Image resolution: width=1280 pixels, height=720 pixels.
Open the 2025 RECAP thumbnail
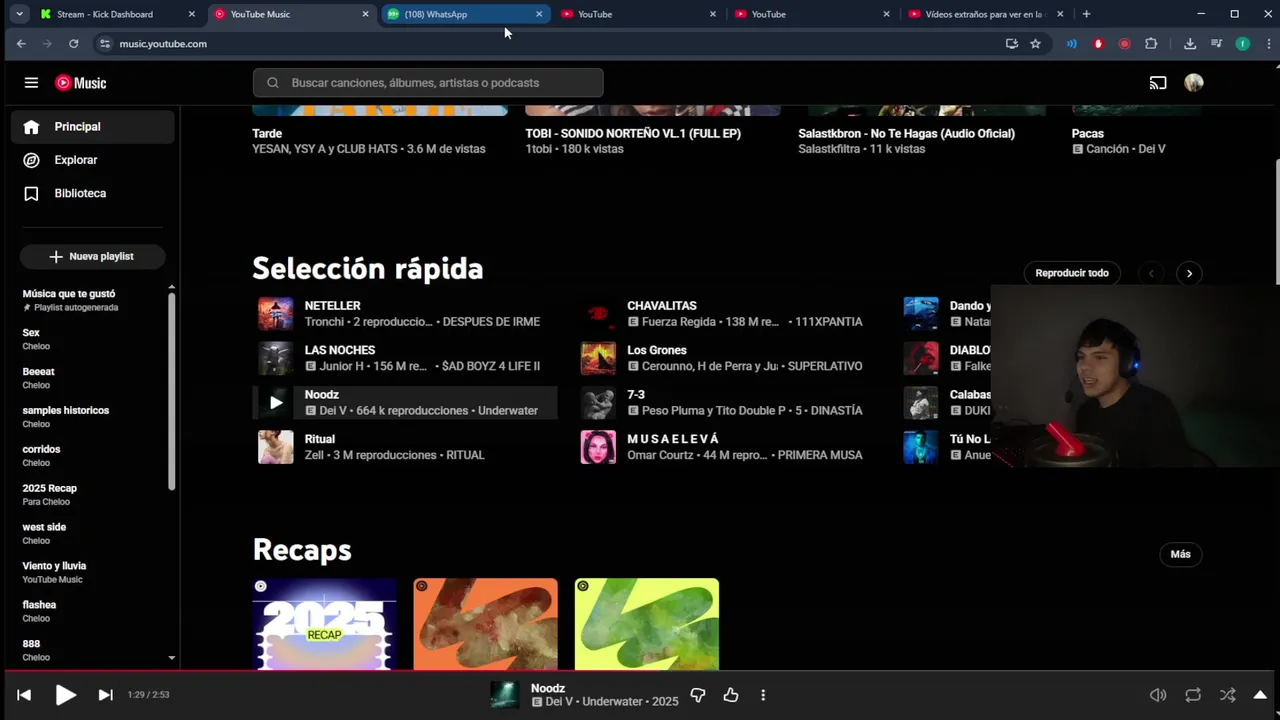(x=324, y=624)
